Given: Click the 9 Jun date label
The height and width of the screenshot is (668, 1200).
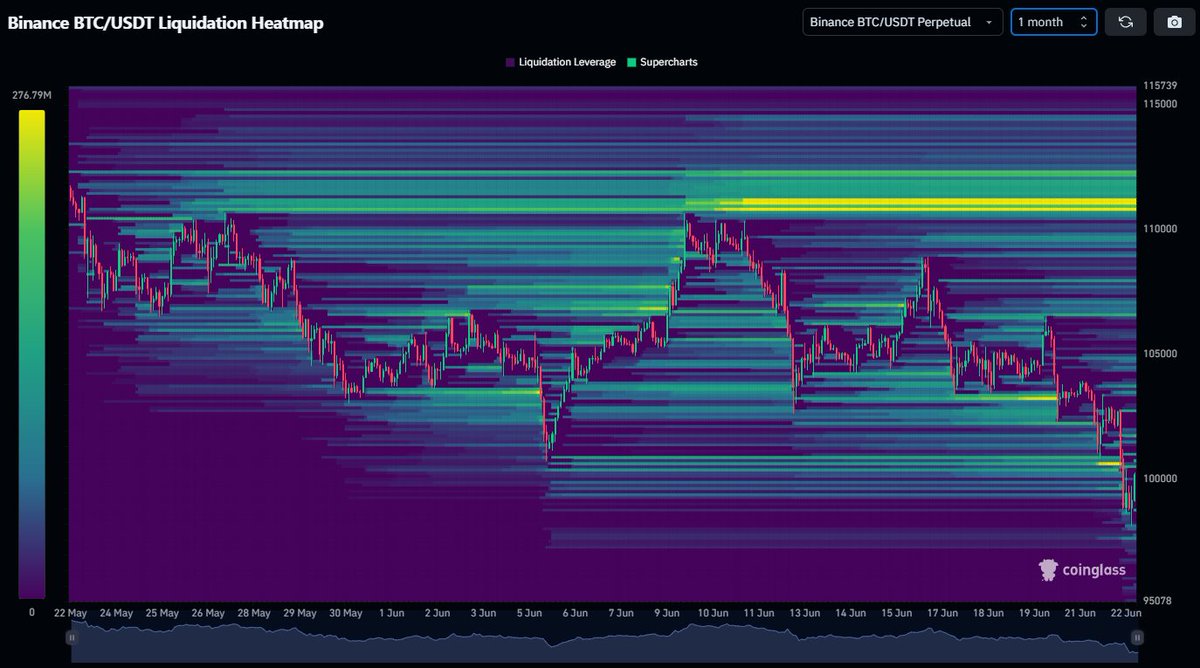Looking at the screenshot, I should 668,613.
